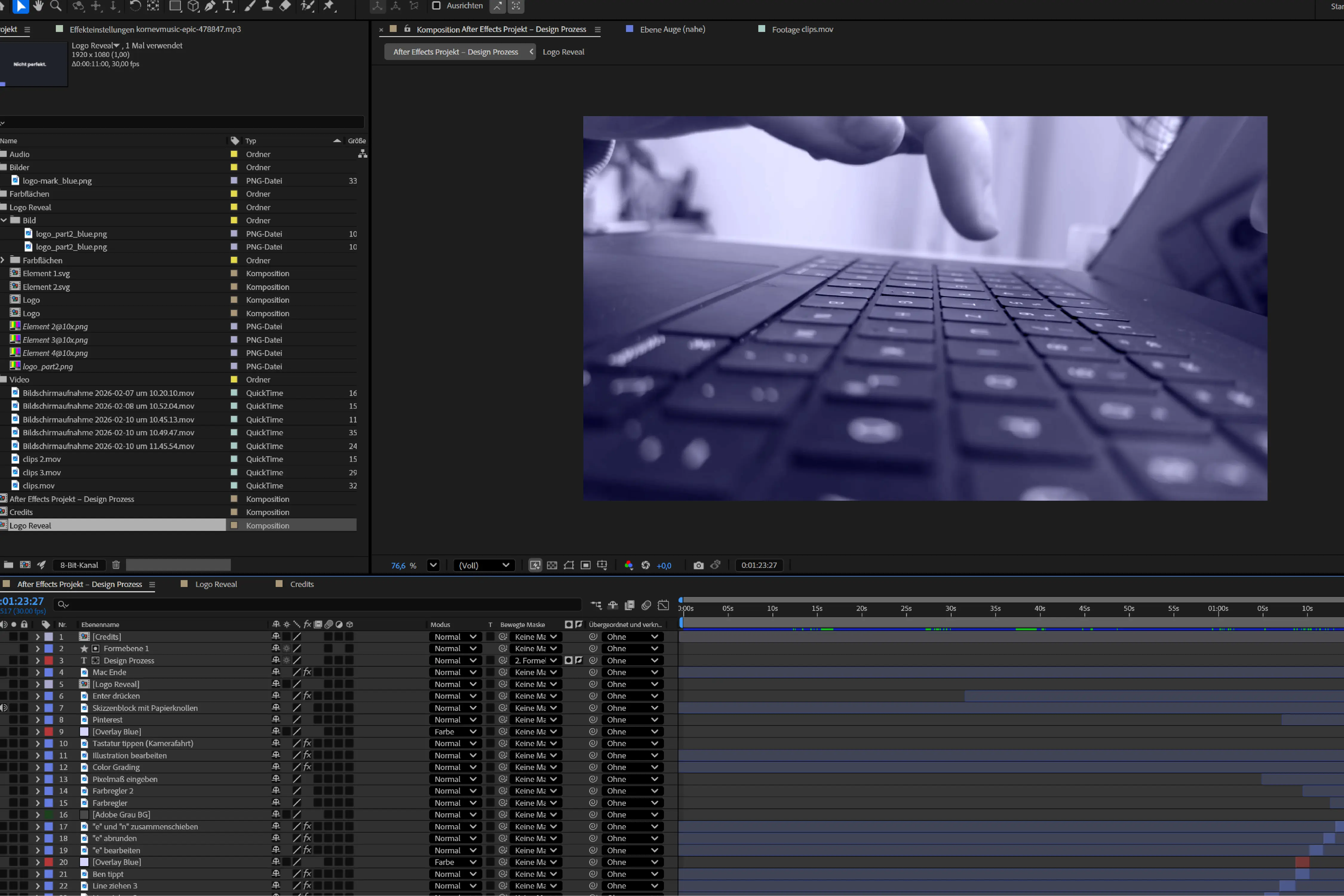Delete selected project item trash icon
1344x896 pixels.
click(116, 565)
